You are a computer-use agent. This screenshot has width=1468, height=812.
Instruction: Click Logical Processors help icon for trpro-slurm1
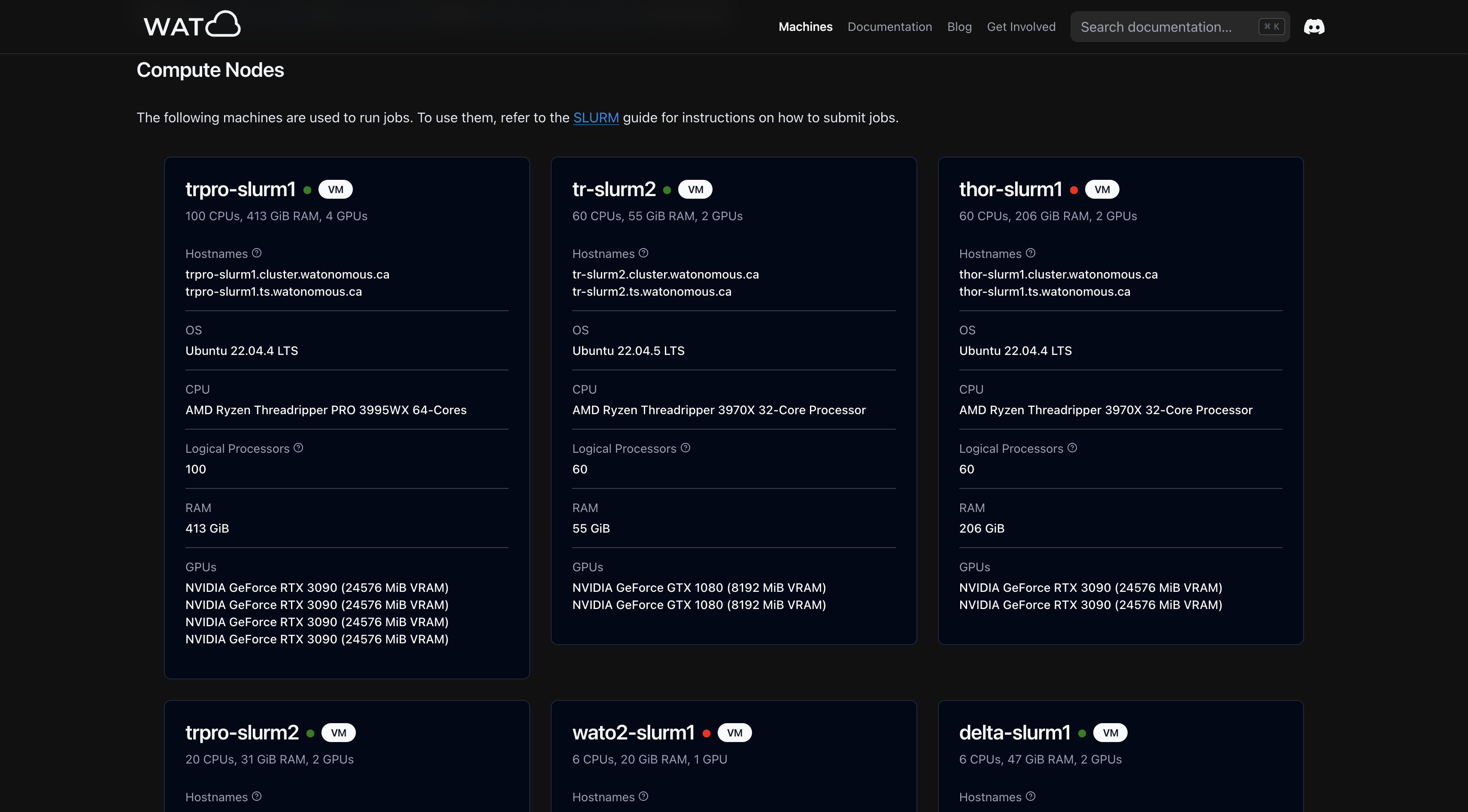tap(298, 448)
